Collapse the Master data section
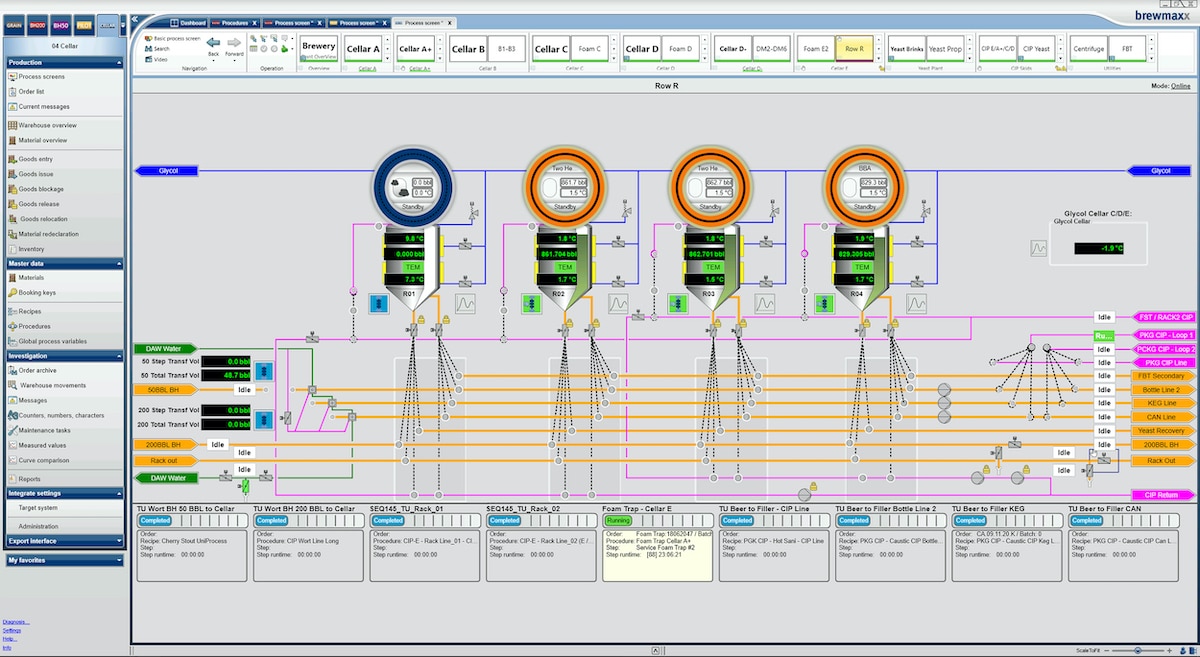Image resolution: width=1200 pixels, height=657 pixels. pos(119,264)
